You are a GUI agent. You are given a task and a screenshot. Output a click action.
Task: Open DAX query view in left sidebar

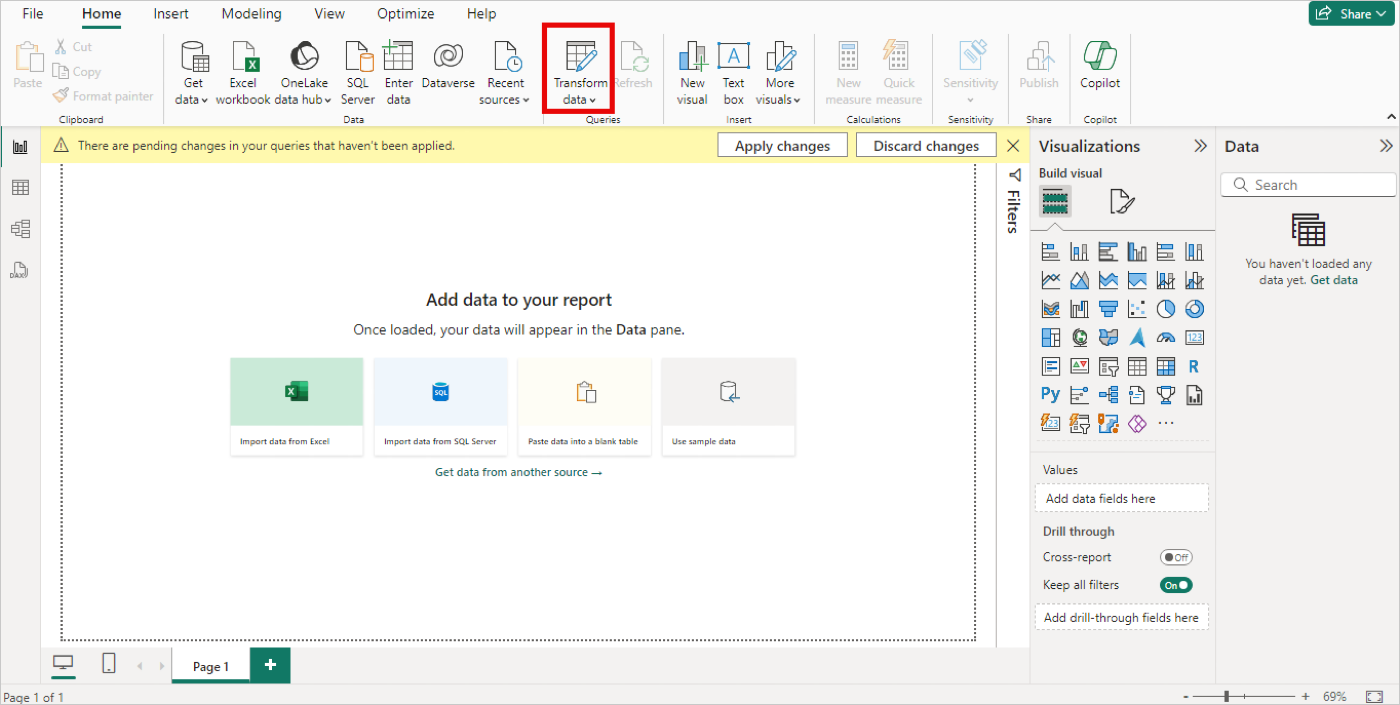20,270
